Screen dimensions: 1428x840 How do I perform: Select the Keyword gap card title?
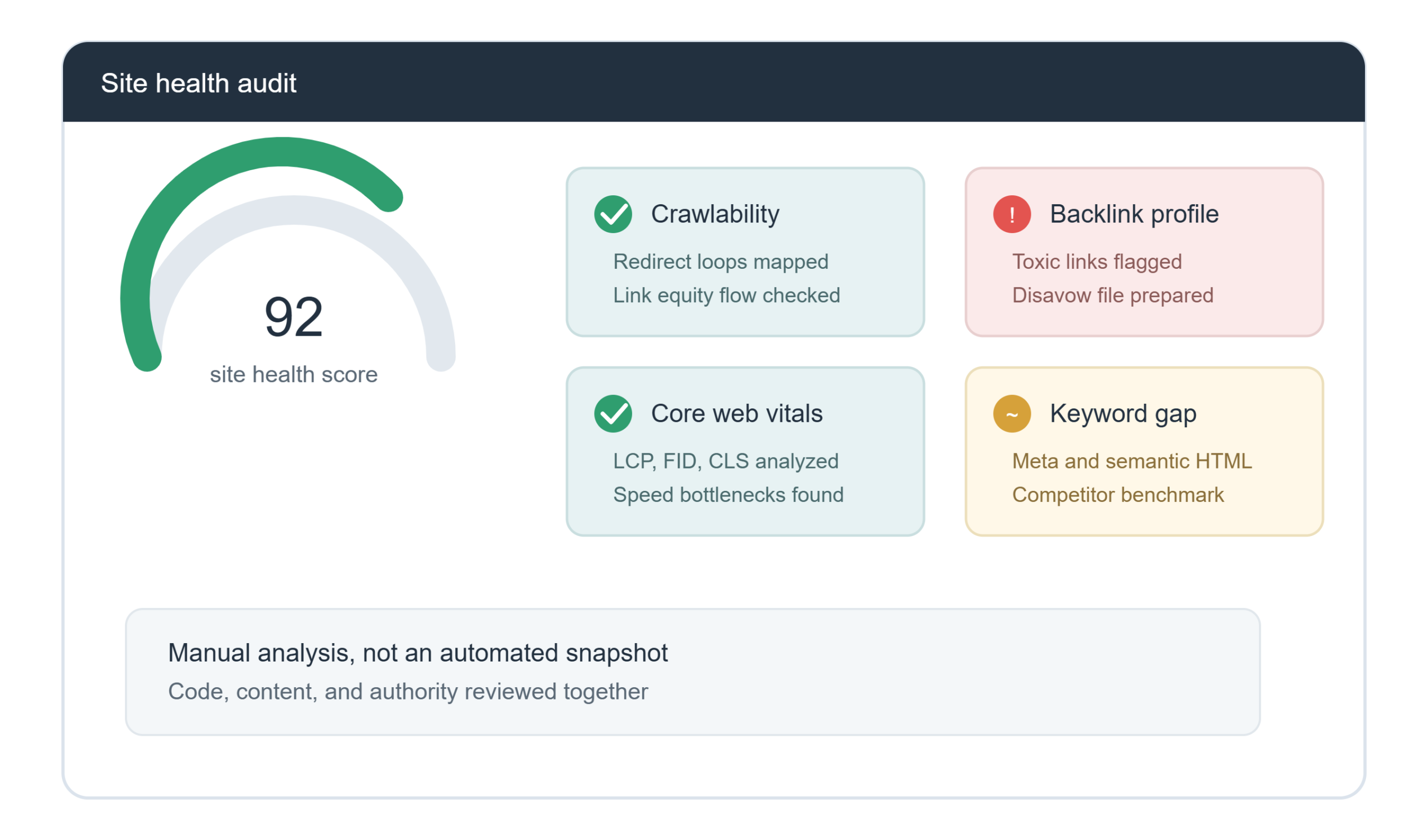(x=1123, y=414)
